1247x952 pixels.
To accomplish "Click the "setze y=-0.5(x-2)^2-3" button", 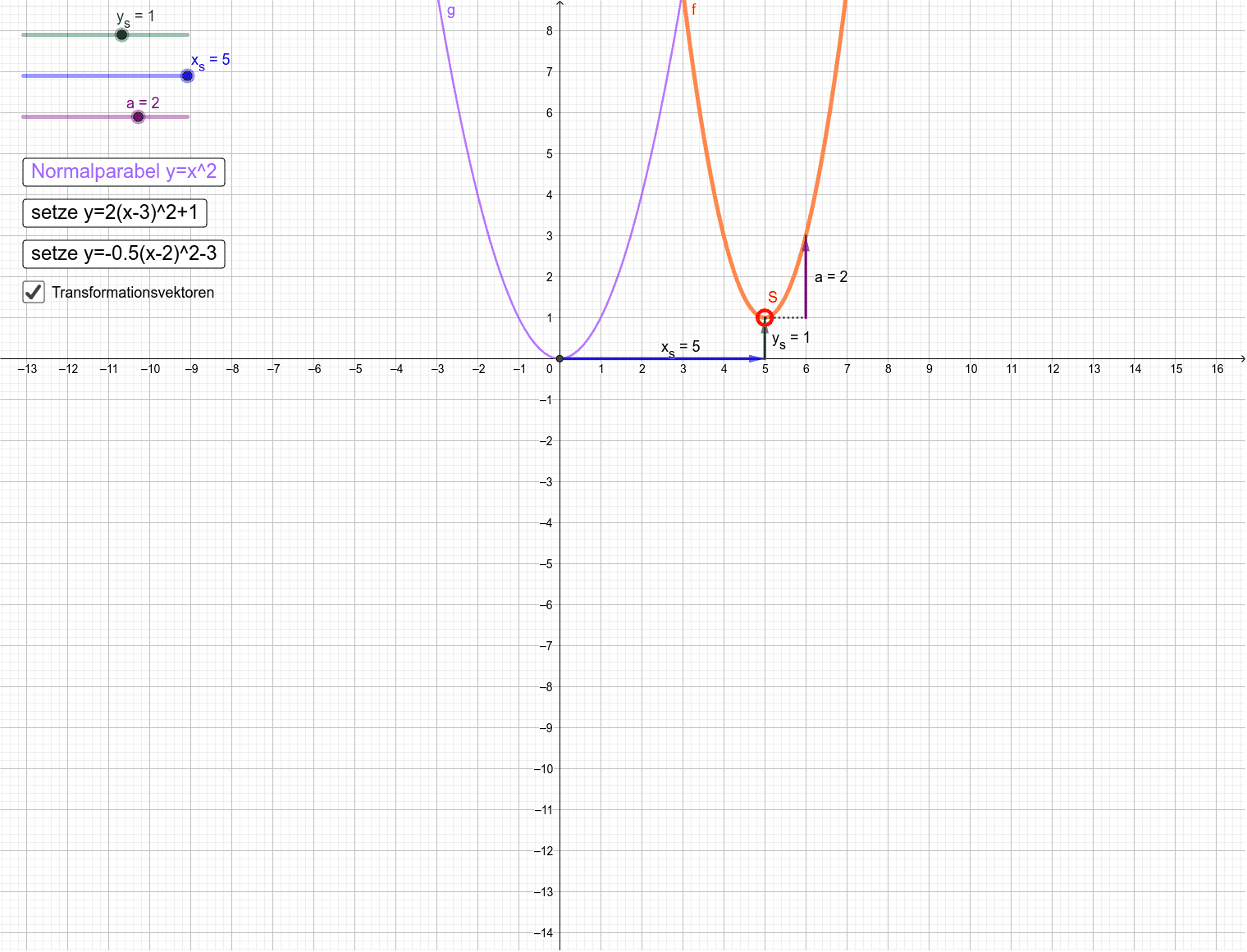I will [124, 253].
